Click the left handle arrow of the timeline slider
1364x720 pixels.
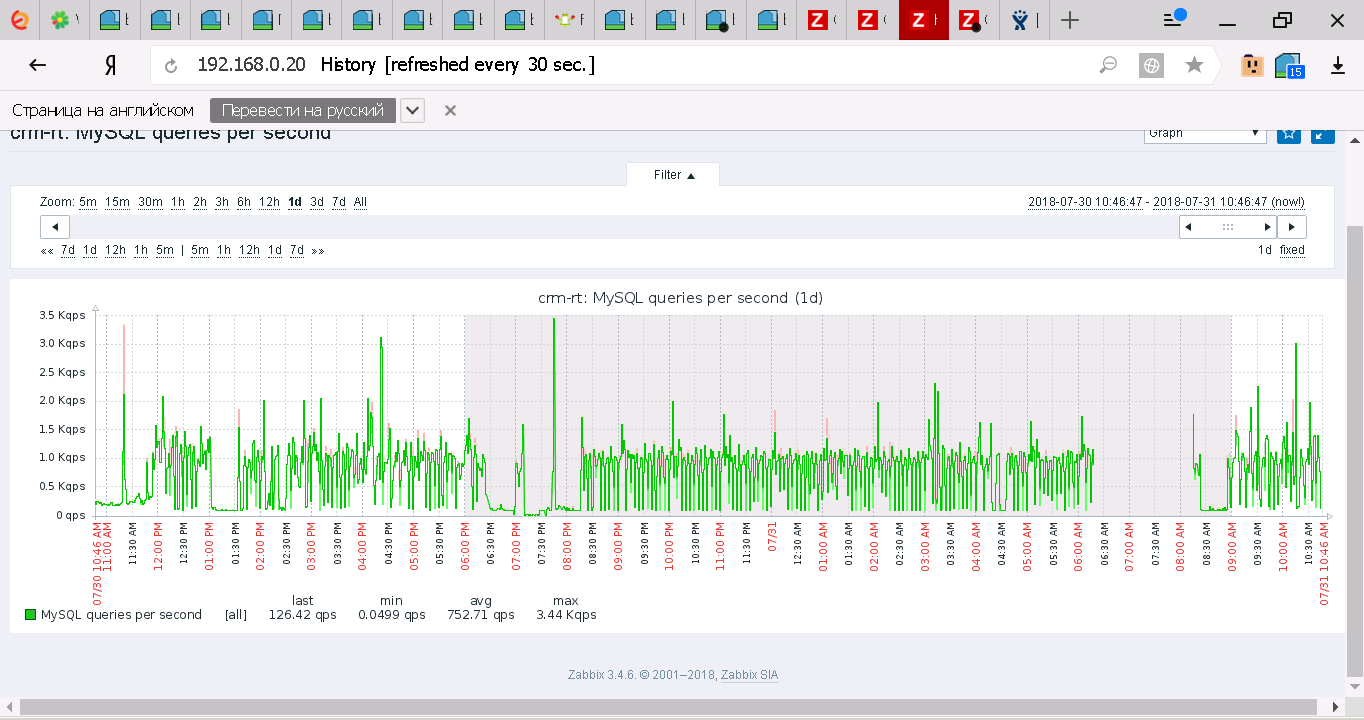1188,227
